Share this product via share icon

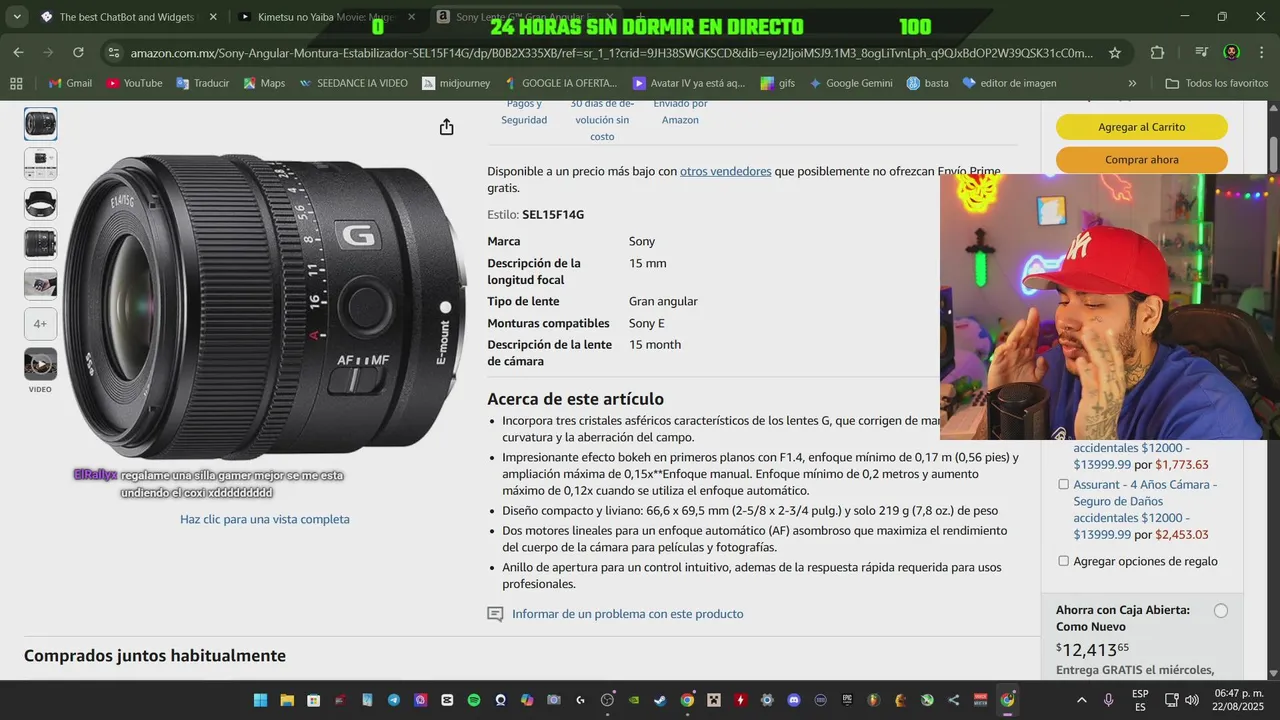tap(446, 127)
